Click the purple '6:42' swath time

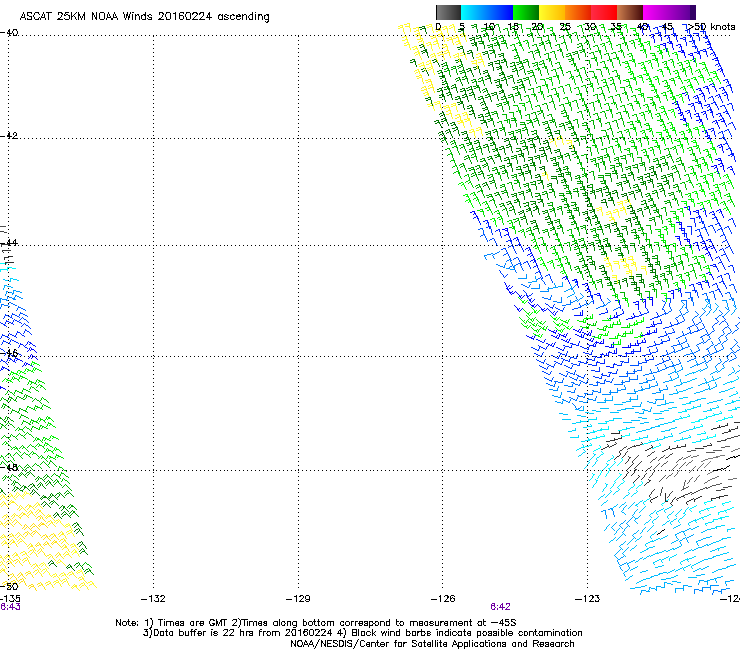[x=500, y=607]
